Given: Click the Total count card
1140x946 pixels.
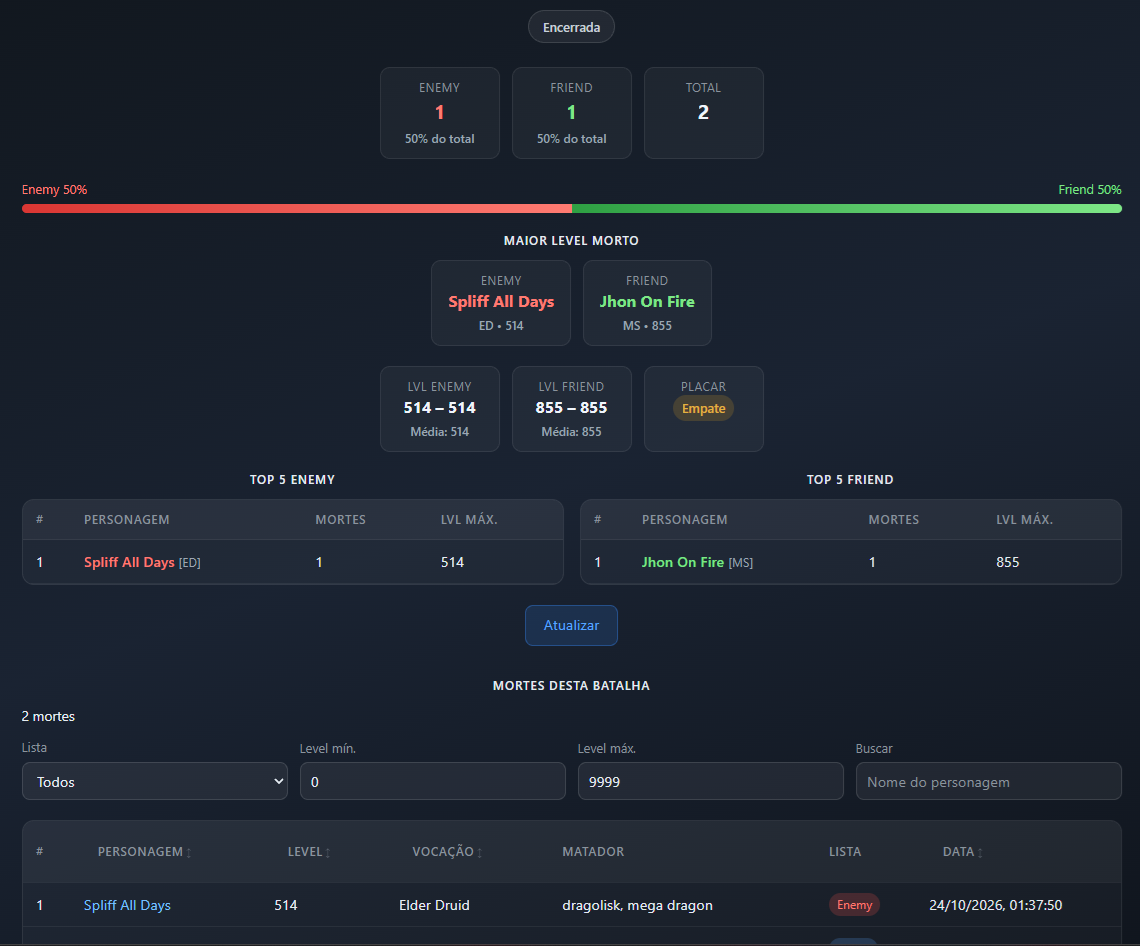Looking at the screenshot, I should (704, 113).
